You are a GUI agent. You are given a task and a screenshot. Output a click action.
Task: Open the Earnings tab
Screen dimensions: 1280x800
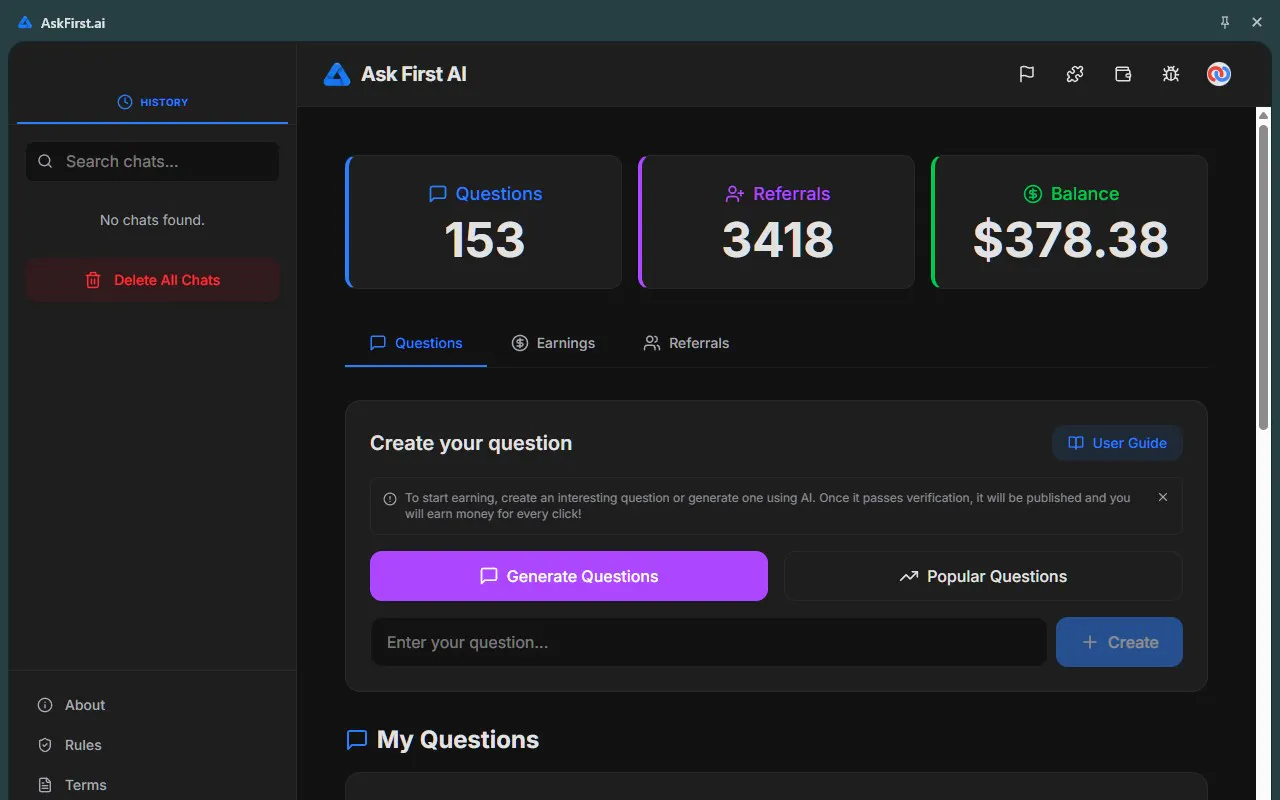point(553,343)
